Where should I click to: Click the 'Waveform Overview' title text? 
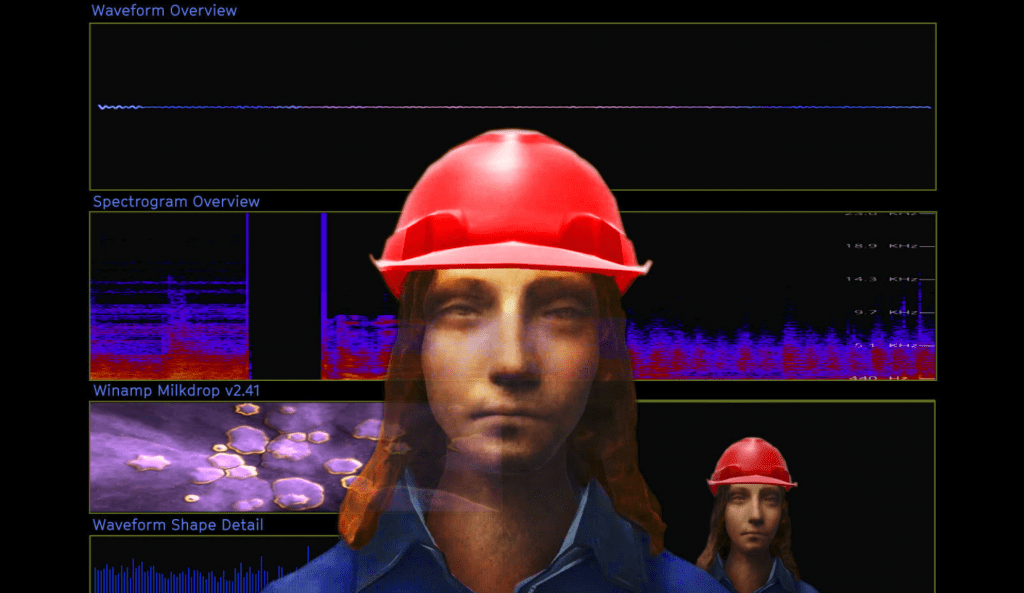click(164, 10)
